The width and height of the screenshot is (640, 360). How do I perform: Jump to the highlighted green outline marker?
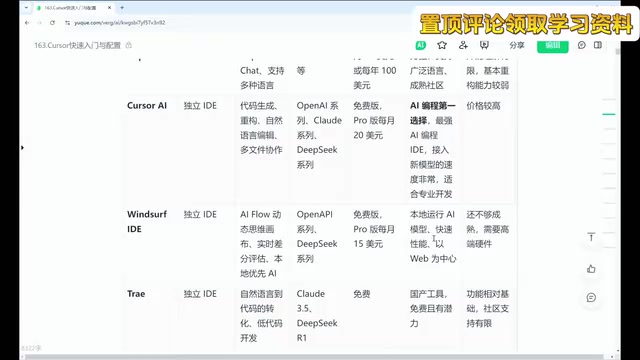[x=609, y=114]
